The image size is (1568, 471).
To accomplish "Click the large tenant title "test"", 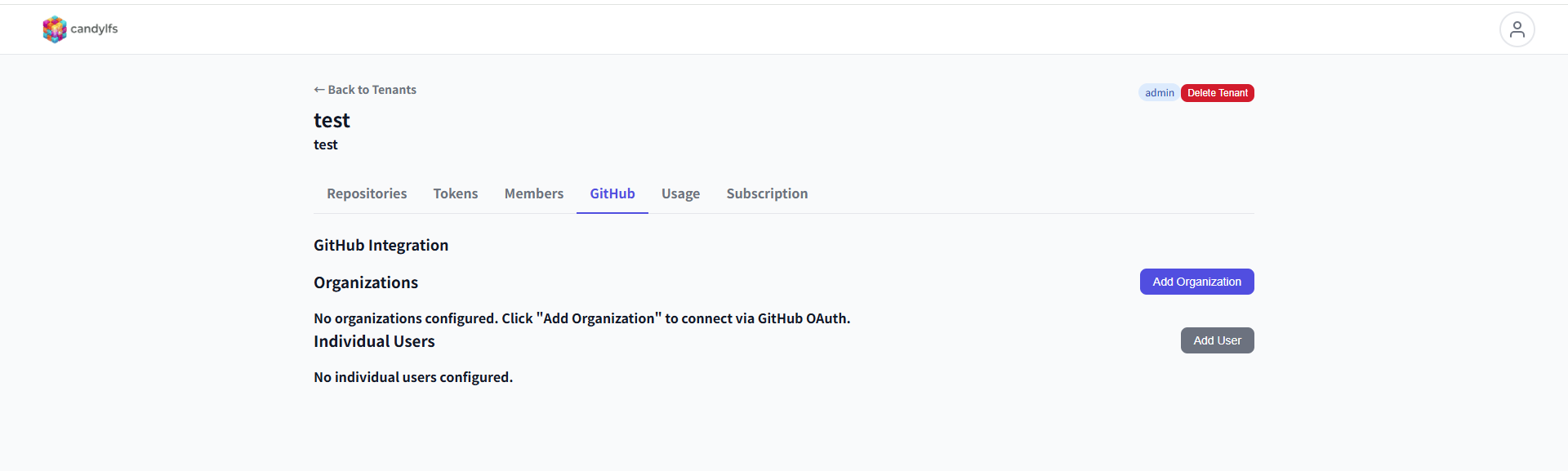I will pos(332,121).
